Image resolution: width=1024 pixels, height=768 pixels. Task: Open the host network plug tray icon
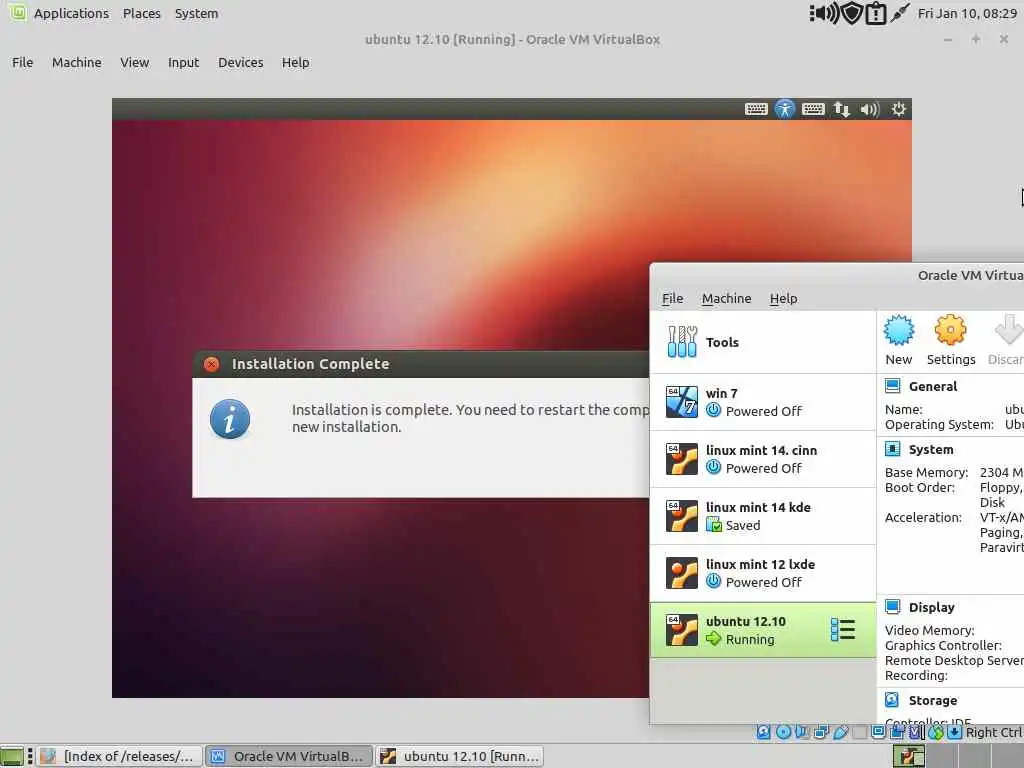[x=900, y=13]
